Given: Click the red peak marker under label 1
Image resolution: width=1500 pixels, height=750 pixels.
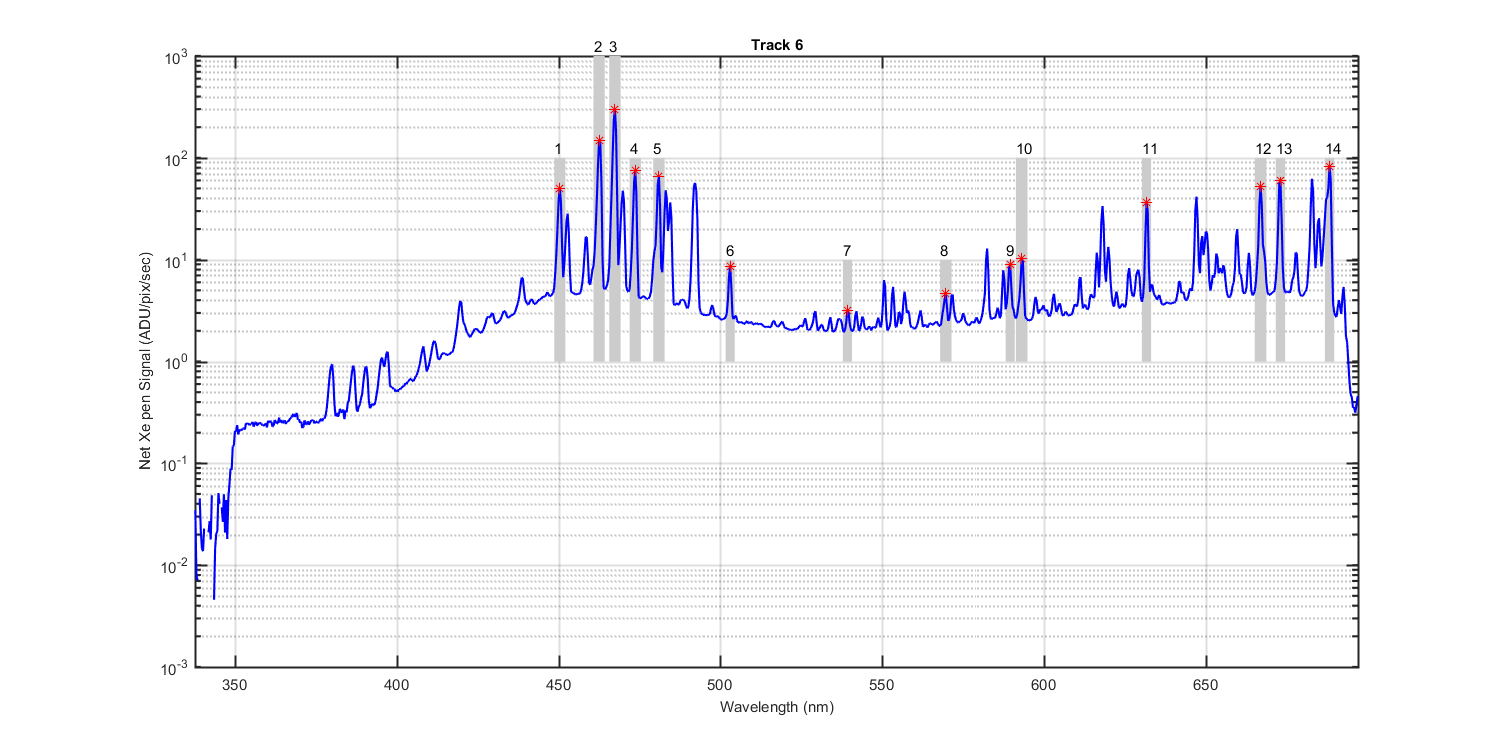Looking at the screenshot, I should click(559, 188).
